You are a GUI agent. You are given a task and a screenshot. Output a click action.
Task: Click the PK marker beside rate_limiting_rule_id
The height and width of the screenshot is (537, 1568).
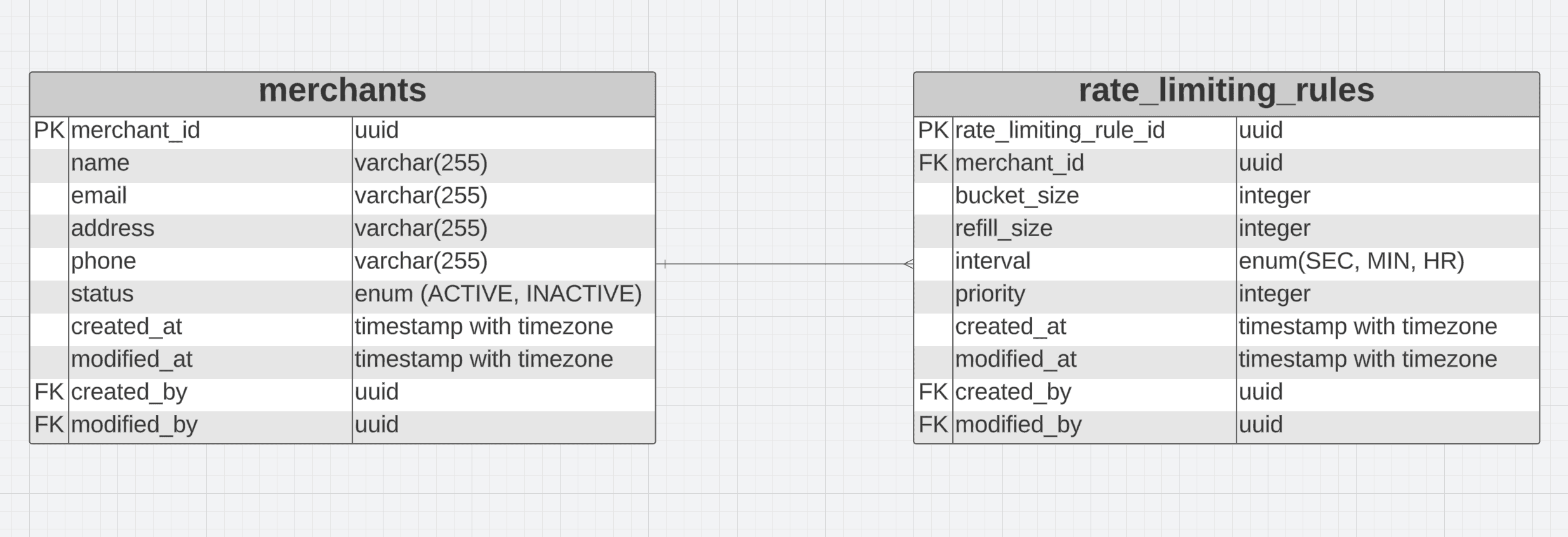933,131
